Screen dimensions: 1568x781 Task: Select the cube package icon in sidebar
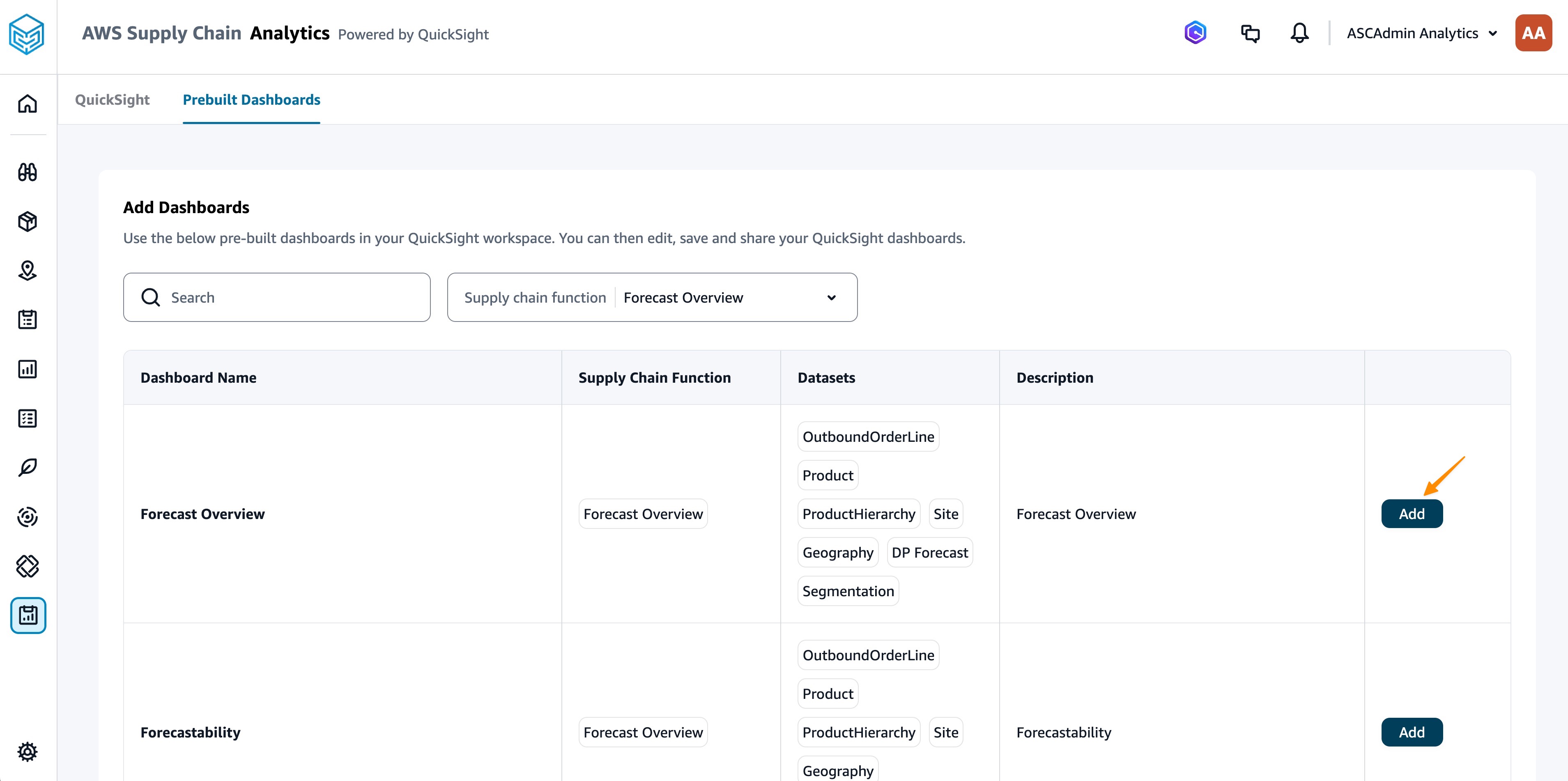click(x=28, y=222)
